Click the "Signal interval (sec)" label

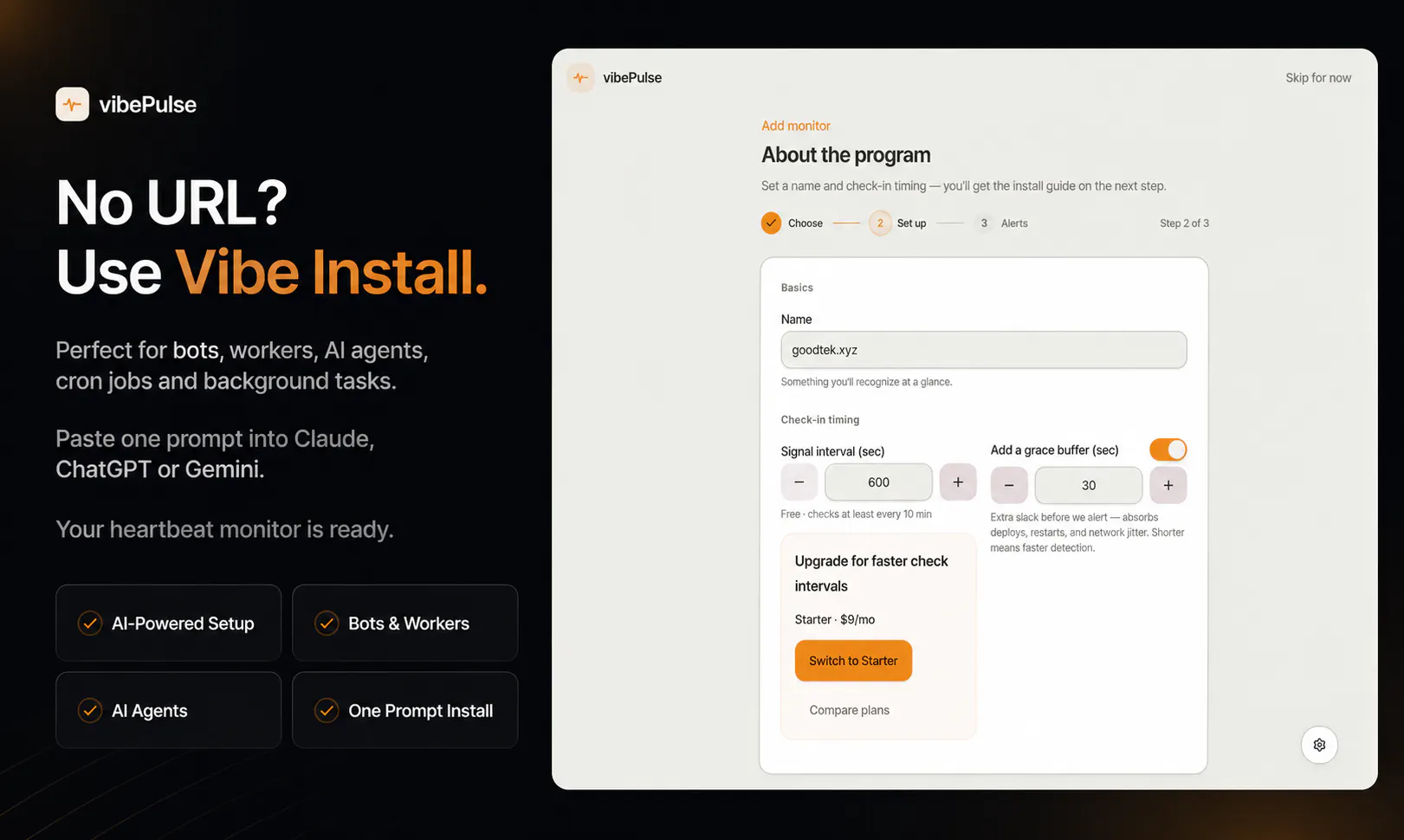[x=832, y=451]
